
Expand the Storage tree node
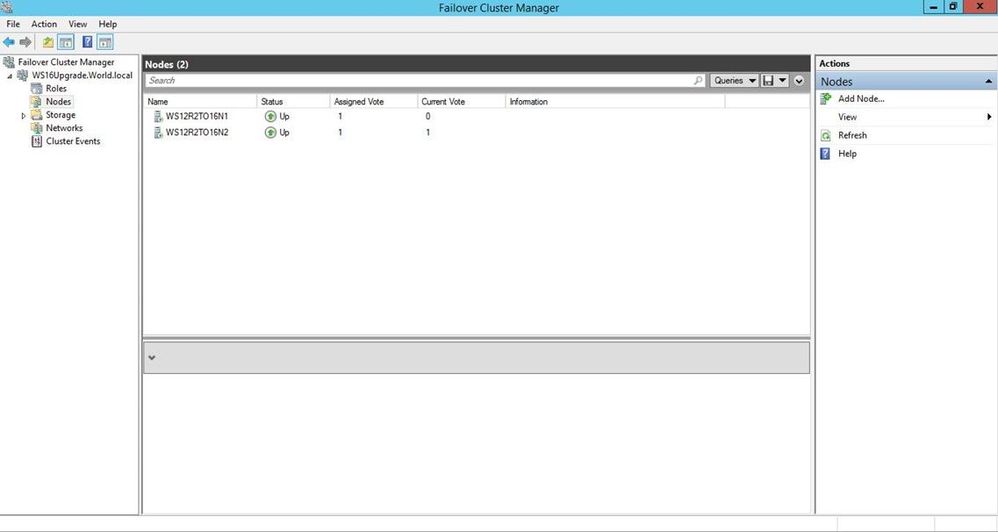point(24,115)
